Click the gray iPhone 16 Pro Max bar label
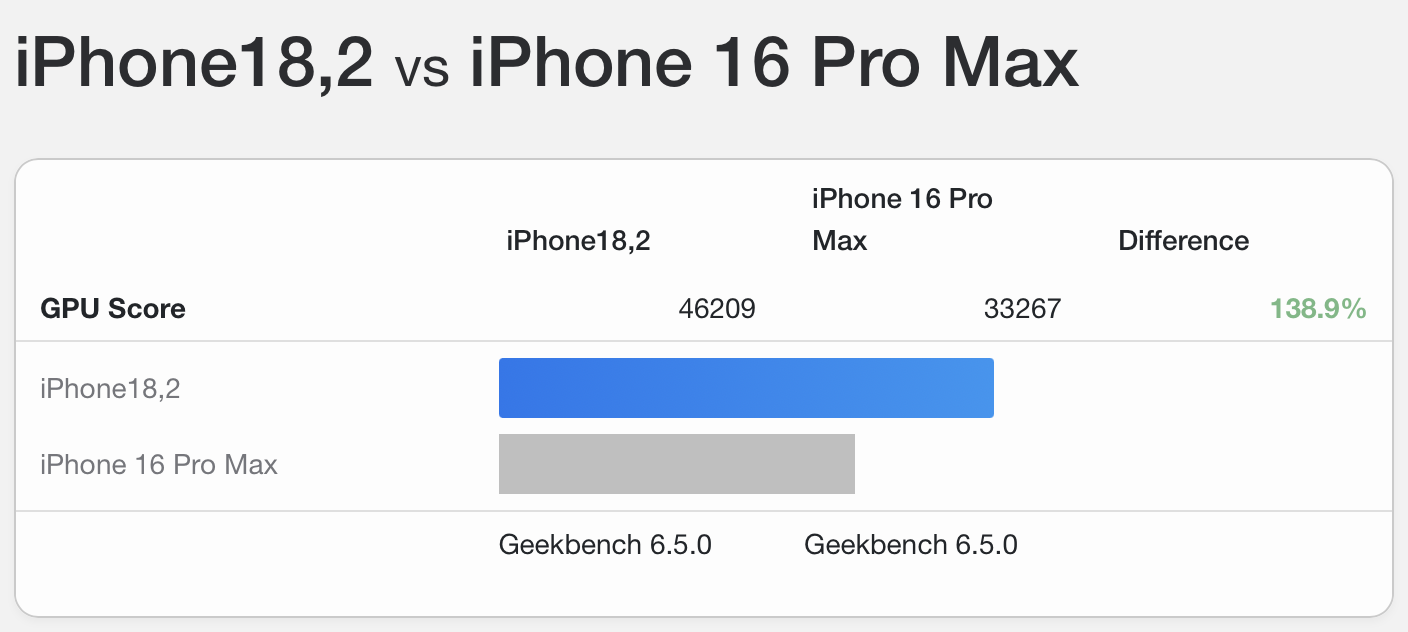This screenshot has width=1408, height=632. [159, 464]
